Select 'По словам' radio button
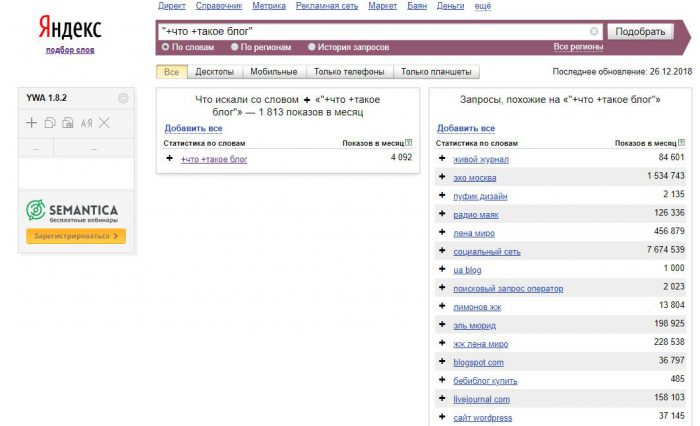The height and width of the screenshot is (426, 700). coord(166,47)
